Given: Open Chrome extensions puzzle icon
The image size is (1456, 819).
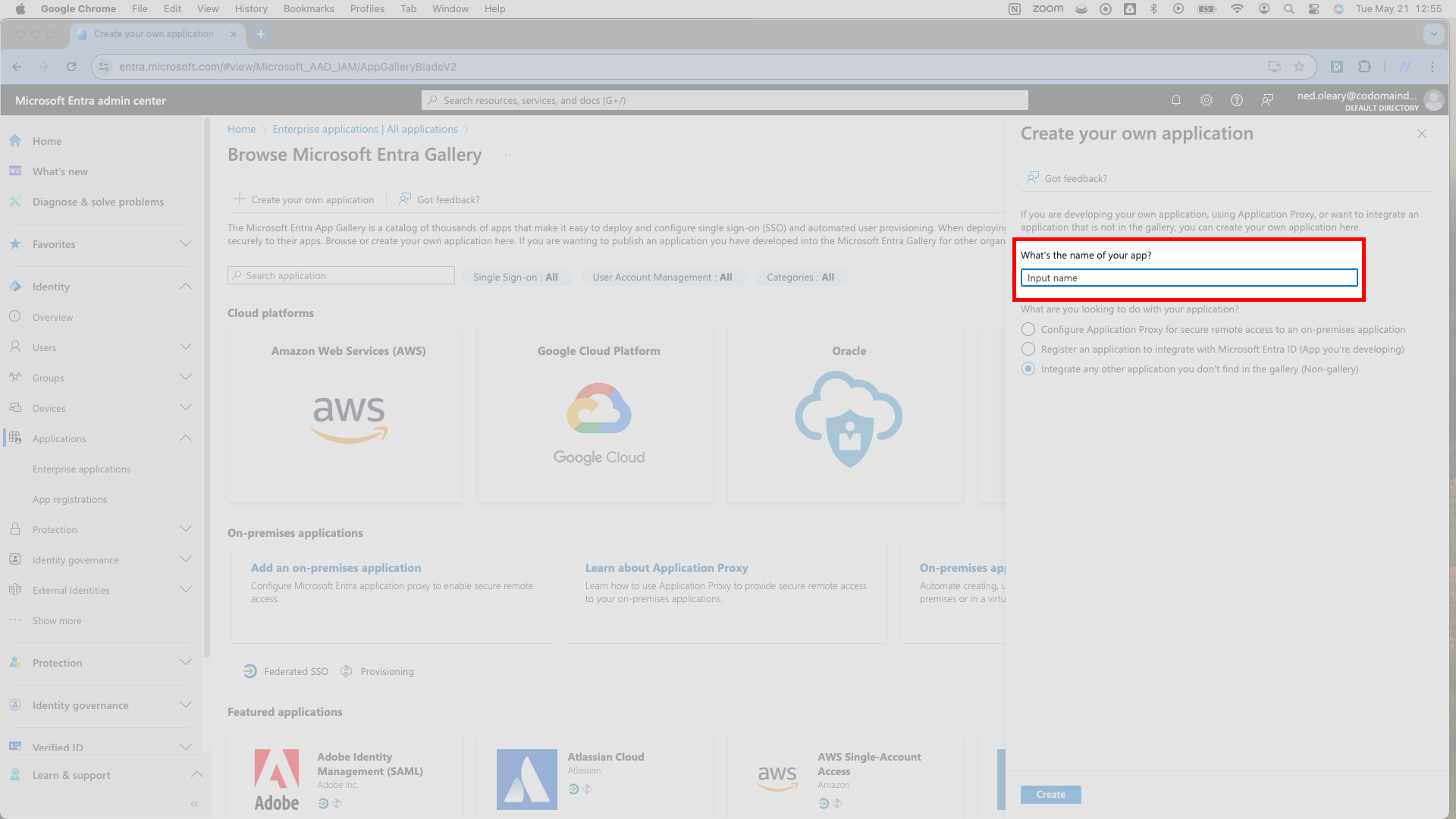Looking at the screenshot, I should (1365, 67).
